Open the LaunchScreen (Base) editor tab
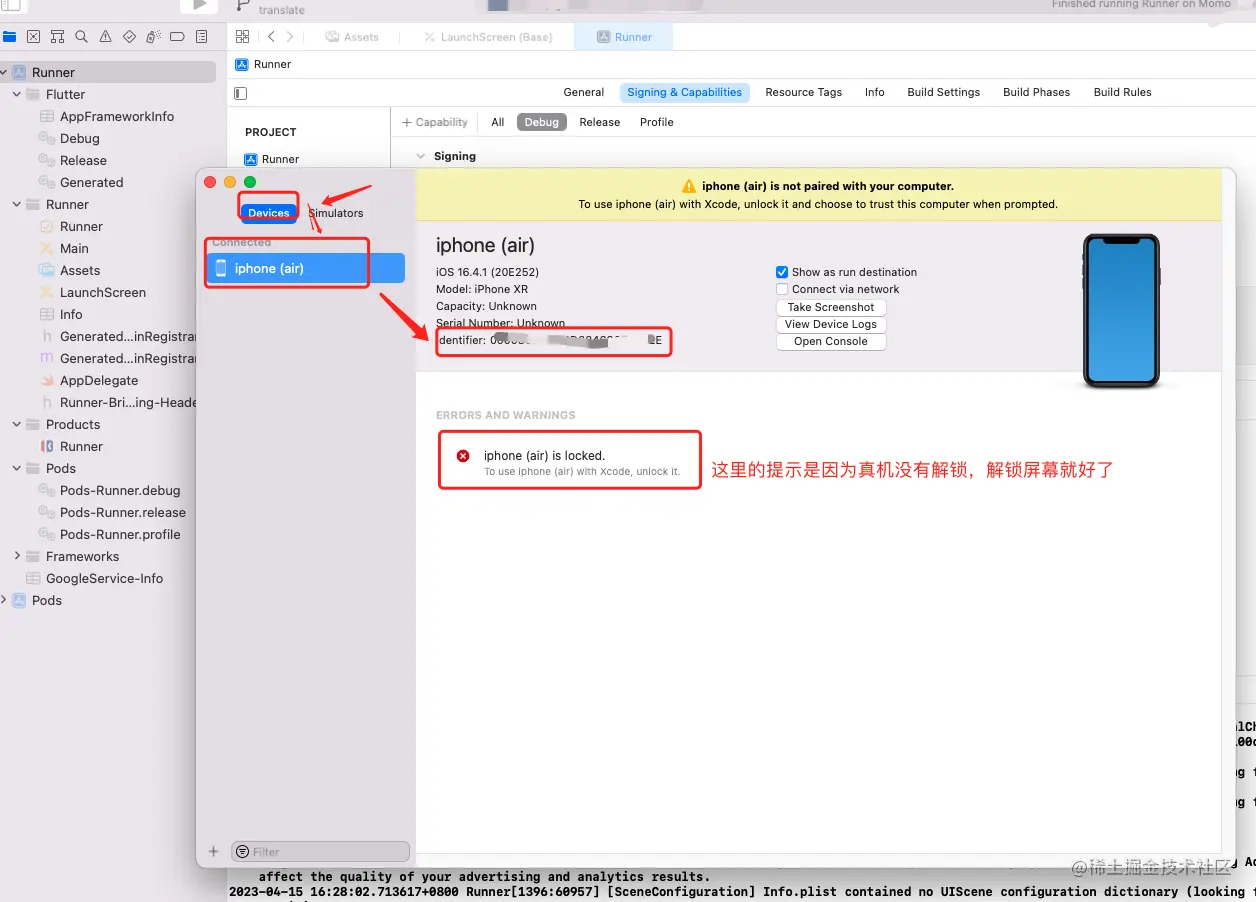The image size is (1256, 902). coord(488,37)
